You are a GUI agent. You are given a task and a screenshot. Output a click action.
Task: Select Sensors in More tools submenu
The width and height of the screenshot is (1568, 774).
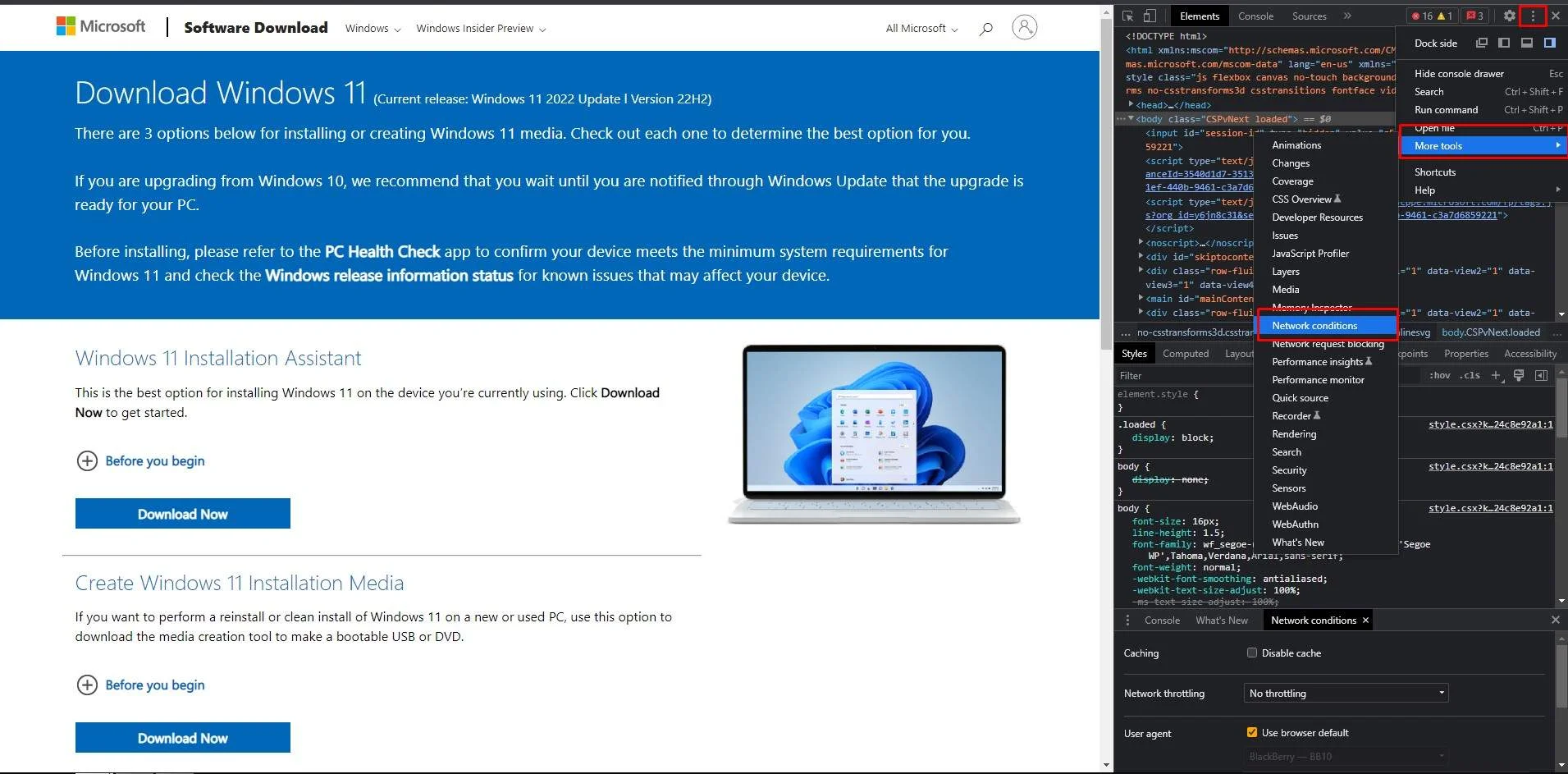click(x=1327, y=488)
